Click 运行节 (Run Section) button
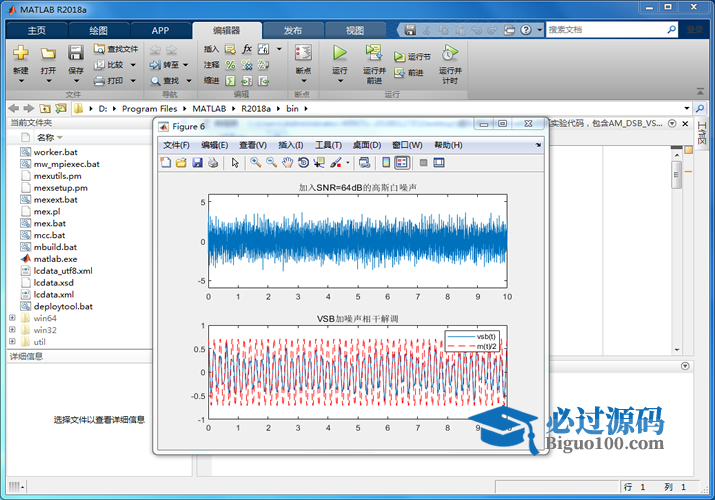The image size is (715, 500). point(412,57)
